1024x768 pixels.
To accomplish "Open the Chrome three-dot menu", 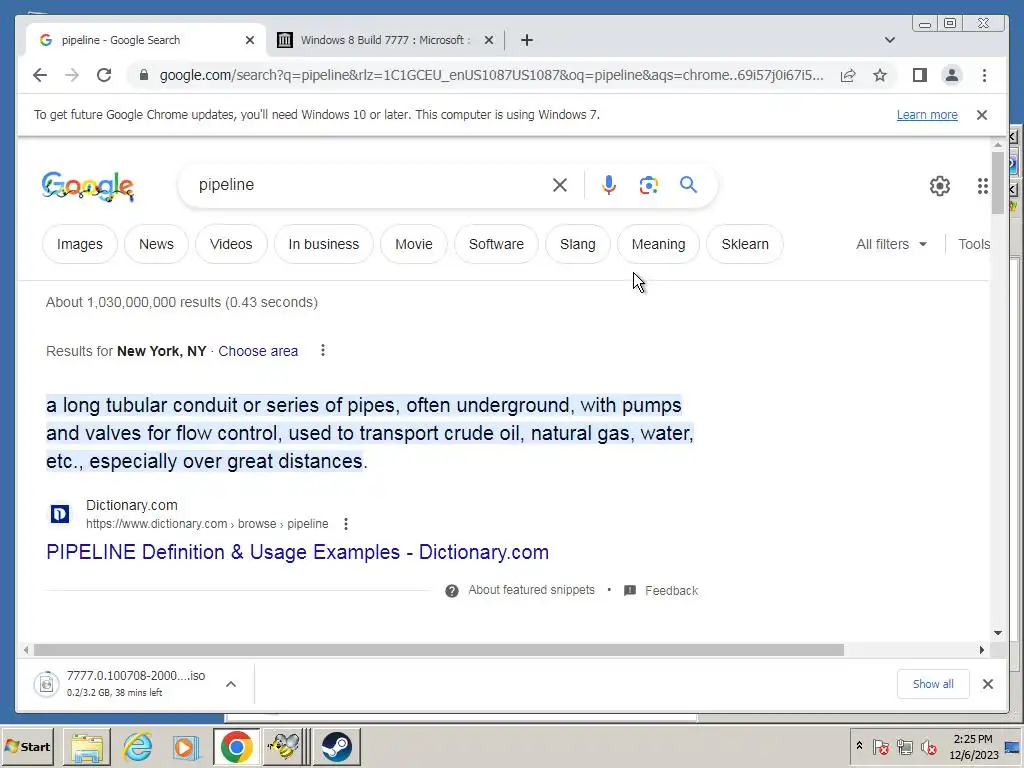I will click(x=984, y=75).
